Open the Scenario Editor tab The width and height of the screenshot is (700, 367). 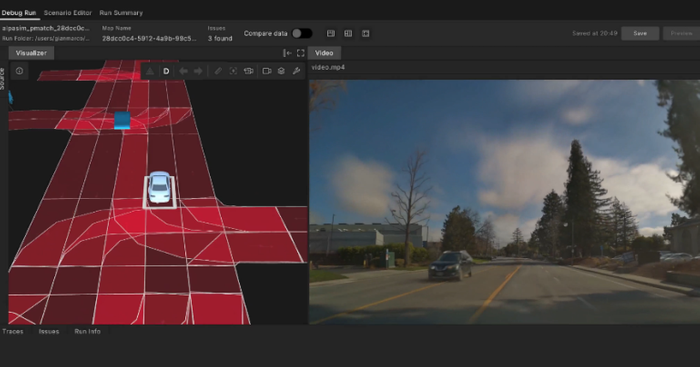[x=68, y=13]
